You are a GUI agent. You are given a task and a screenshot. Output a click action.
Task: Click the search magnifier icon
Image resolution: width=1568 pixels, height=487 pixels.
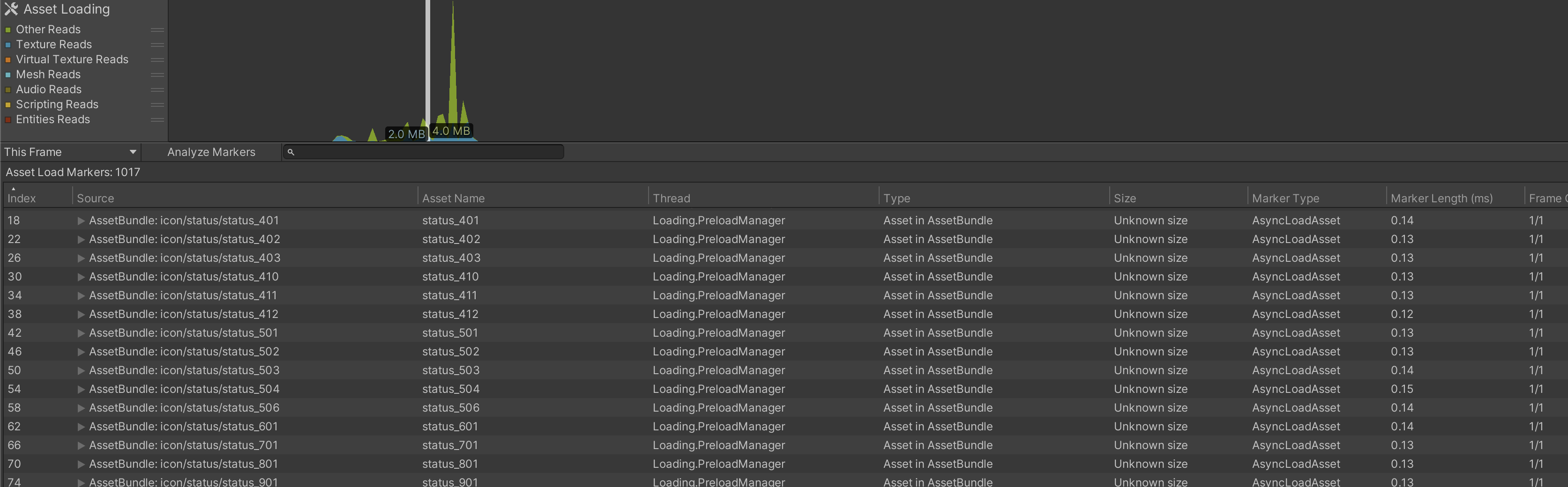point(291,152)
